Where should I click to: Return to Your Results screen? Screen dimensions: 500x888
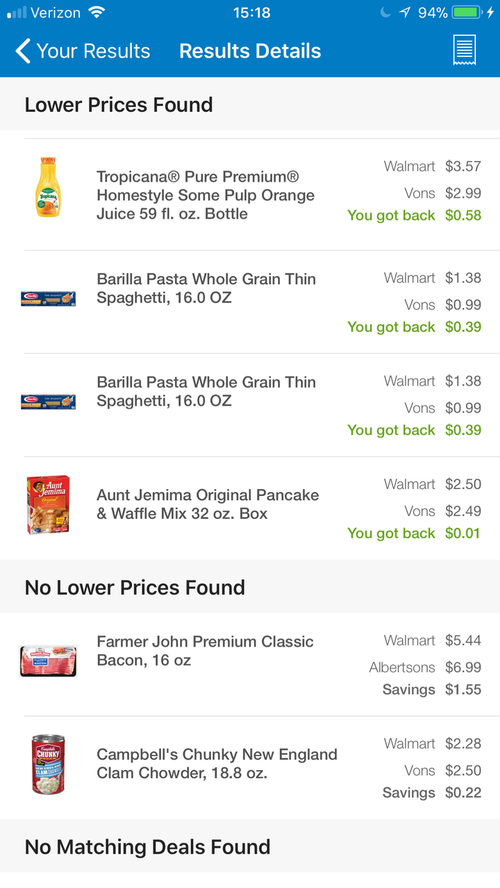tap(83, 51)
